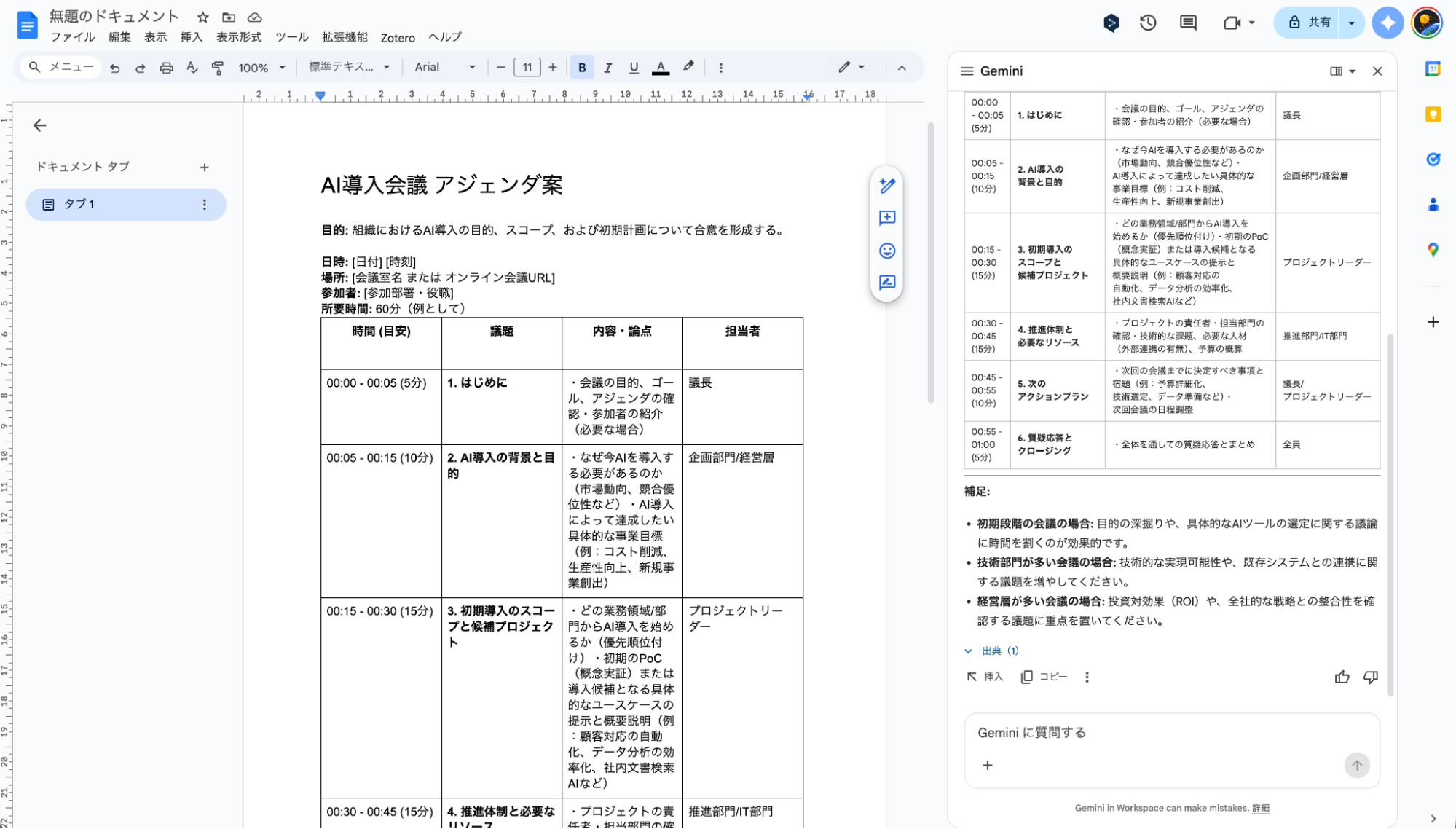Run spelling check from the toolbar

pos(192,67)
